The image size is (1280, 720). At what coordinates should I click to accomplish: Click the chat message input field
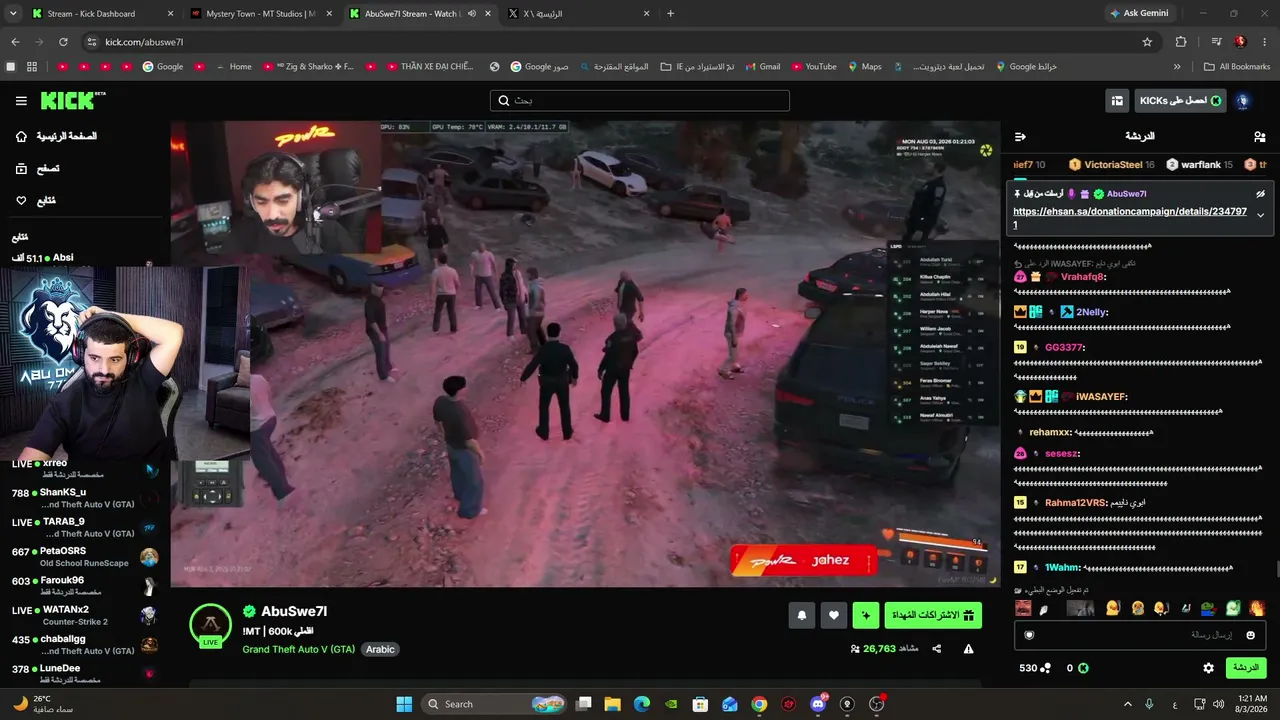click(x=1140, y=635)
